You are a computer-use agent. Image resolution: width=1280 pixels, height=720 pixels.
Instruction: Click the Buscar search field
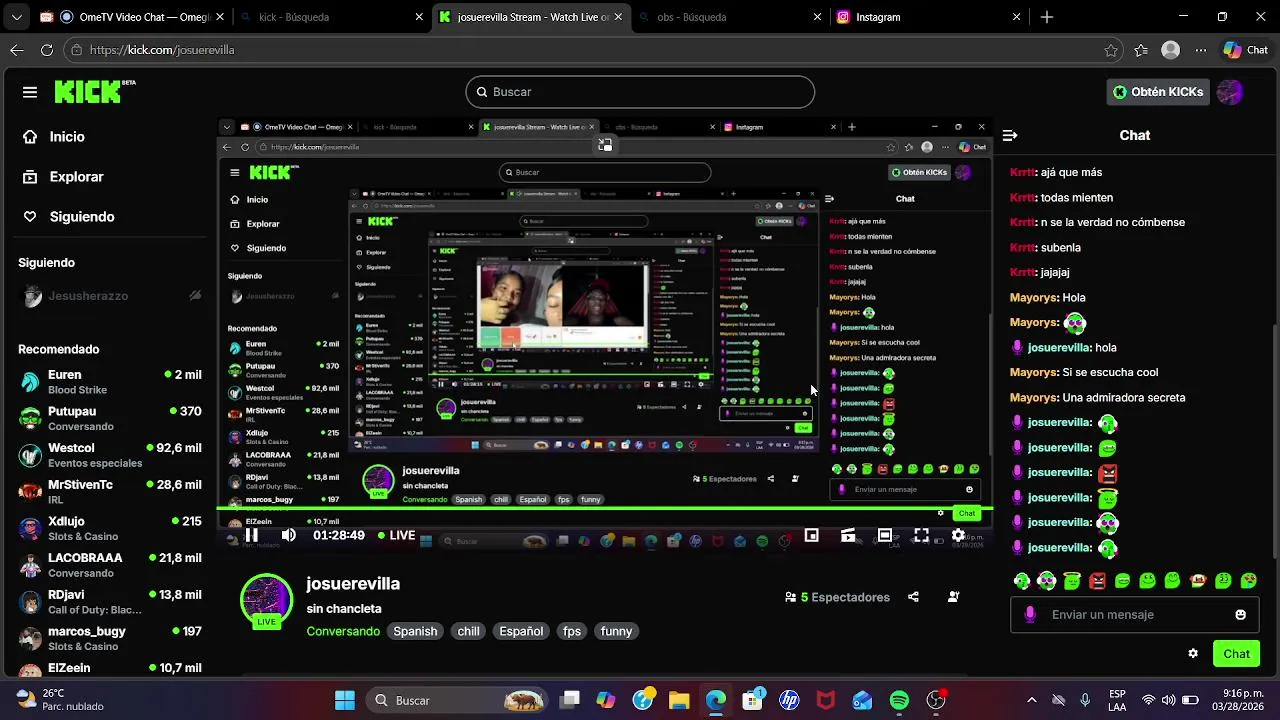point(640,92)
